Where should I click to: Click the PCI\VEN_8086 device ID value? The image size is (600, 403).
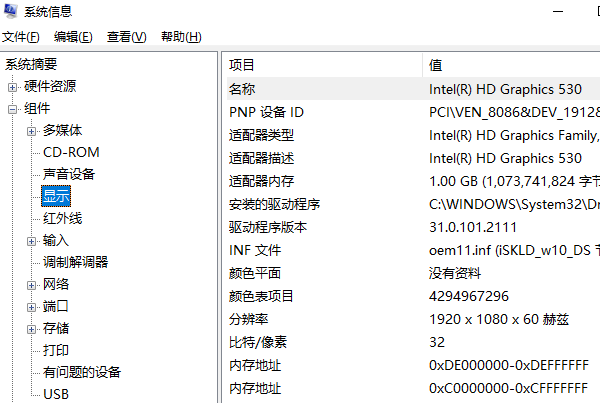click(x=514, y=112)
